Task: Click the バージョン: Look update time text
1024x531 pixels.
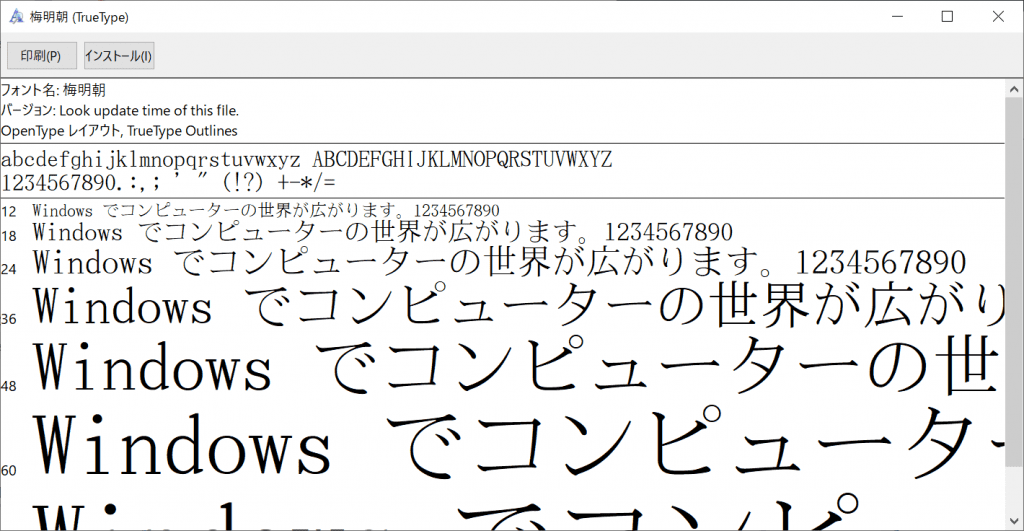Action: pos(120,110)
